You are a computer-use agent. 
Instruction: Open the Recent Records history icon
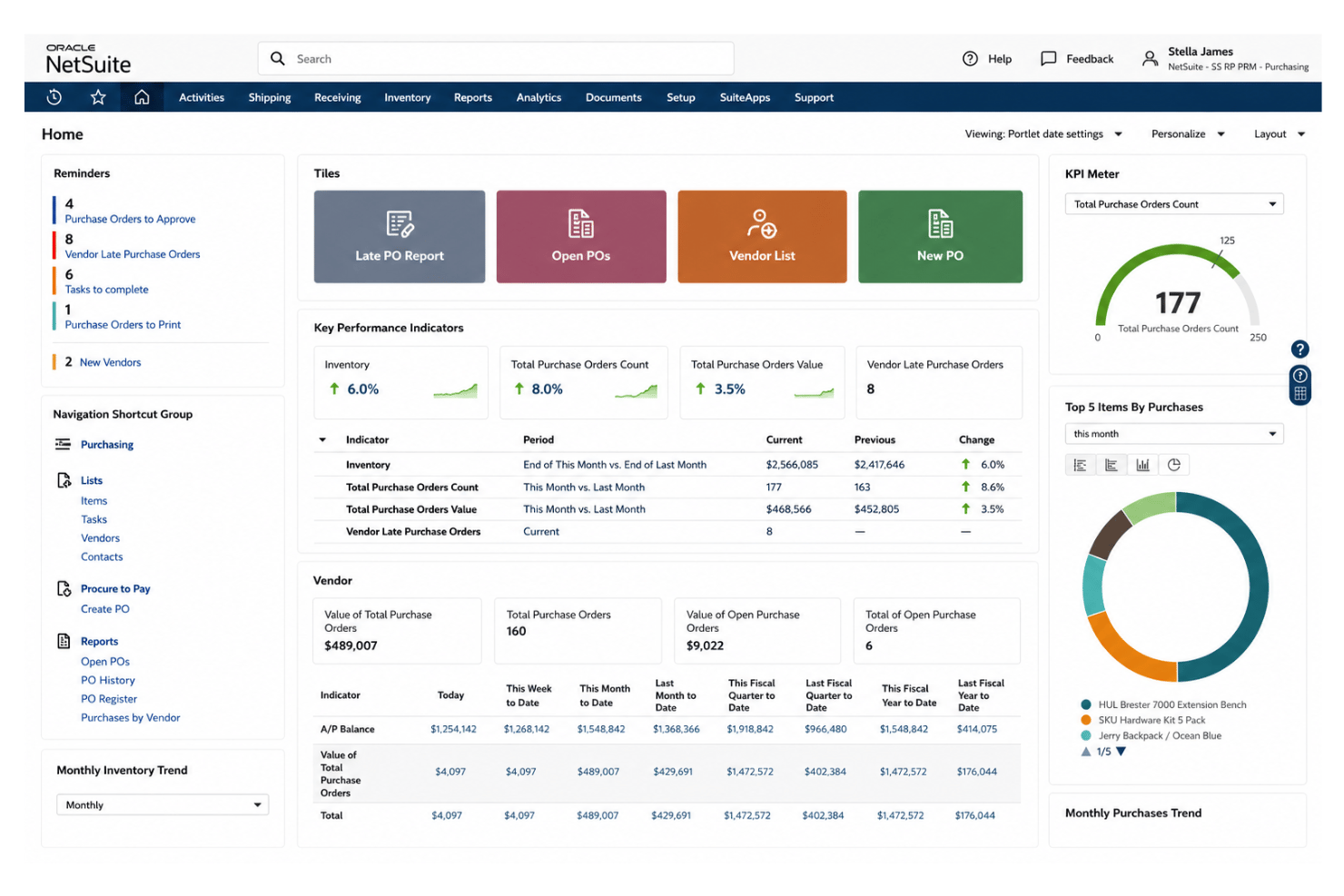tap(54, 97)
